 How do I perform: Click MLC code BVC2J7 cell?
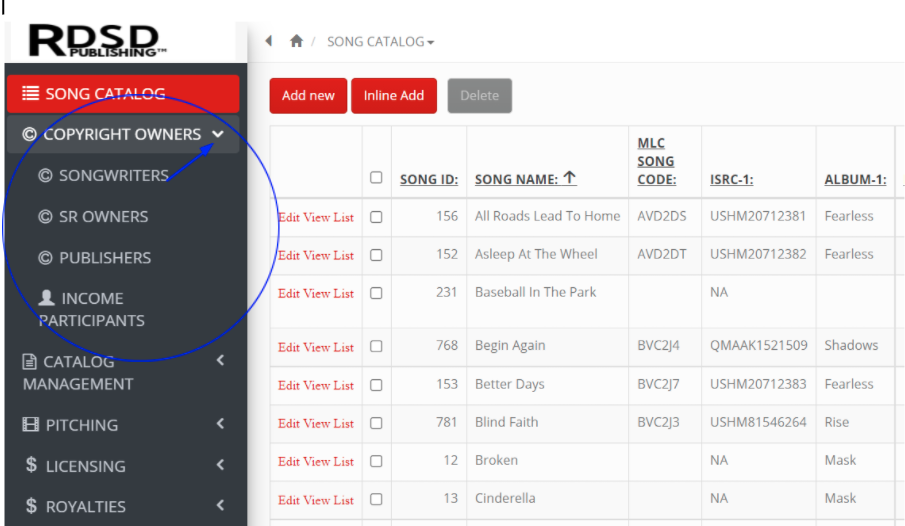658,385
